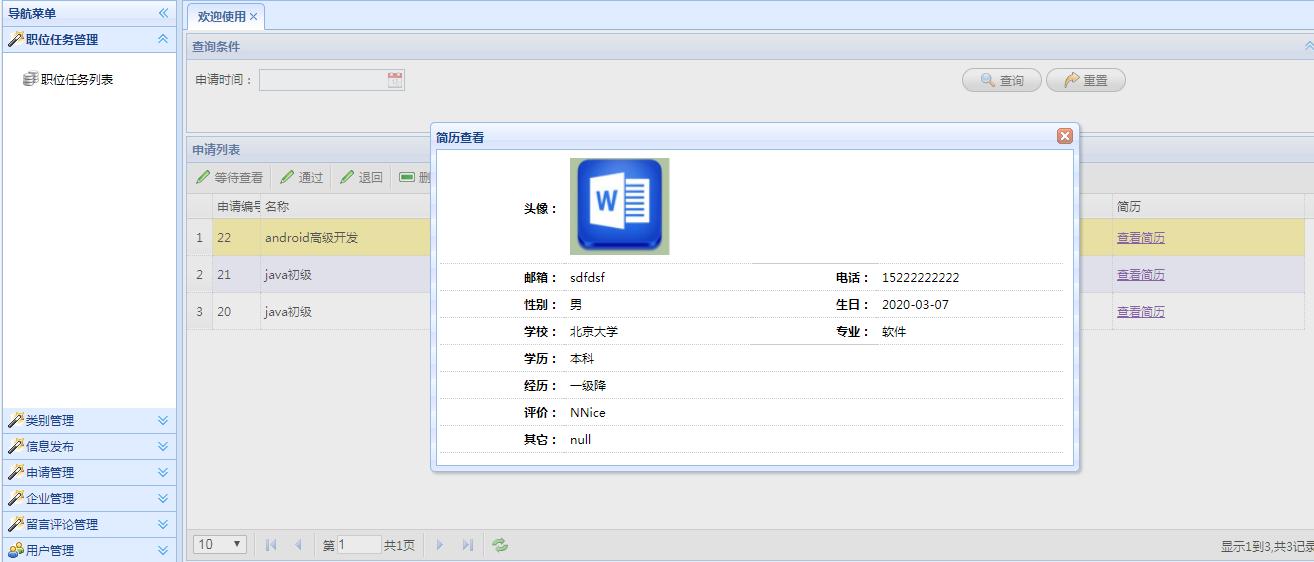
Task: Open the page size dropdown showing 10
Action: 220,544
